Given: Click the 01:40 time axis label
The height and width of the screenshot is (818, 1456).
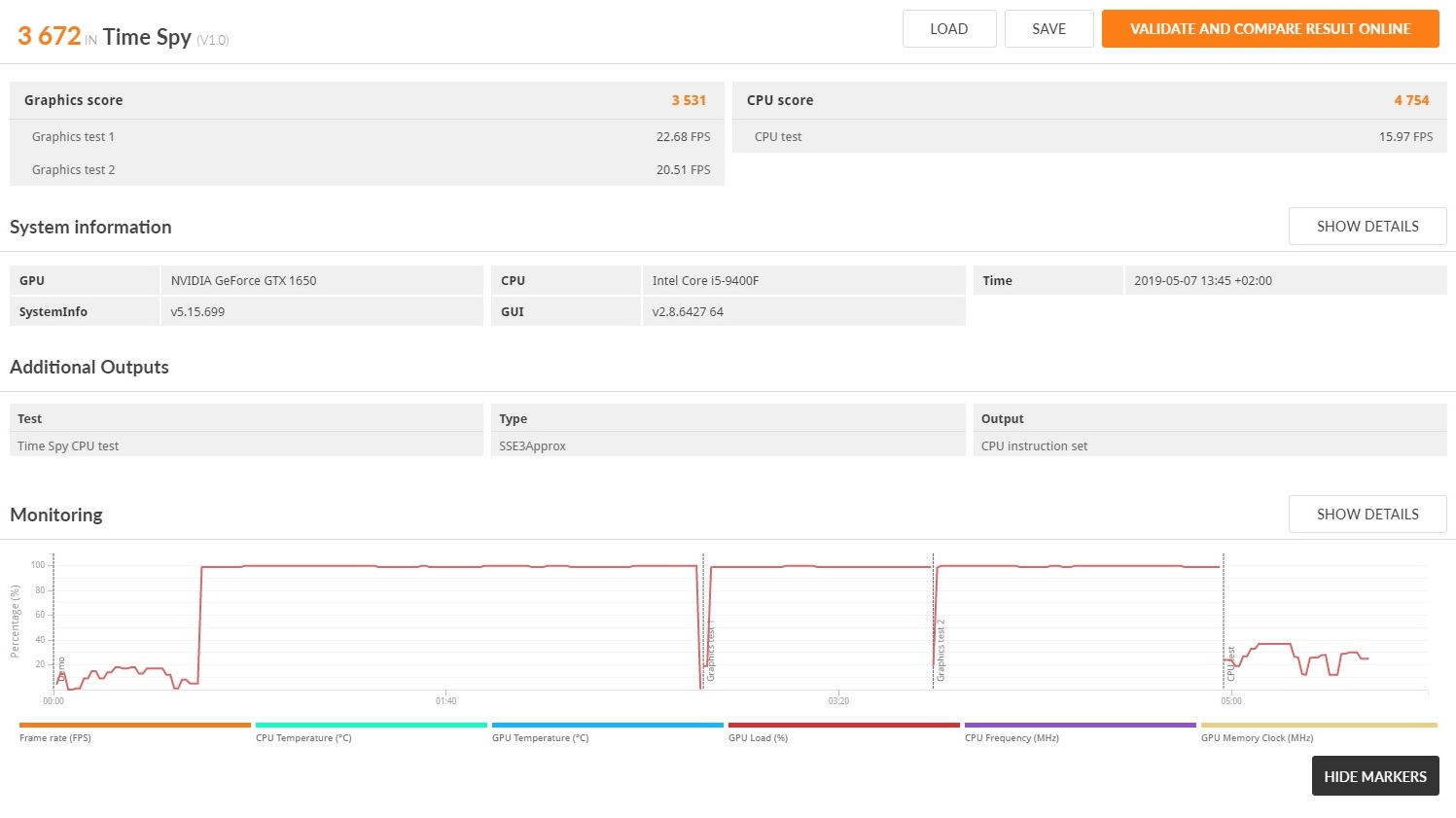Looking at the screenshot, I should tap(446, 701).
